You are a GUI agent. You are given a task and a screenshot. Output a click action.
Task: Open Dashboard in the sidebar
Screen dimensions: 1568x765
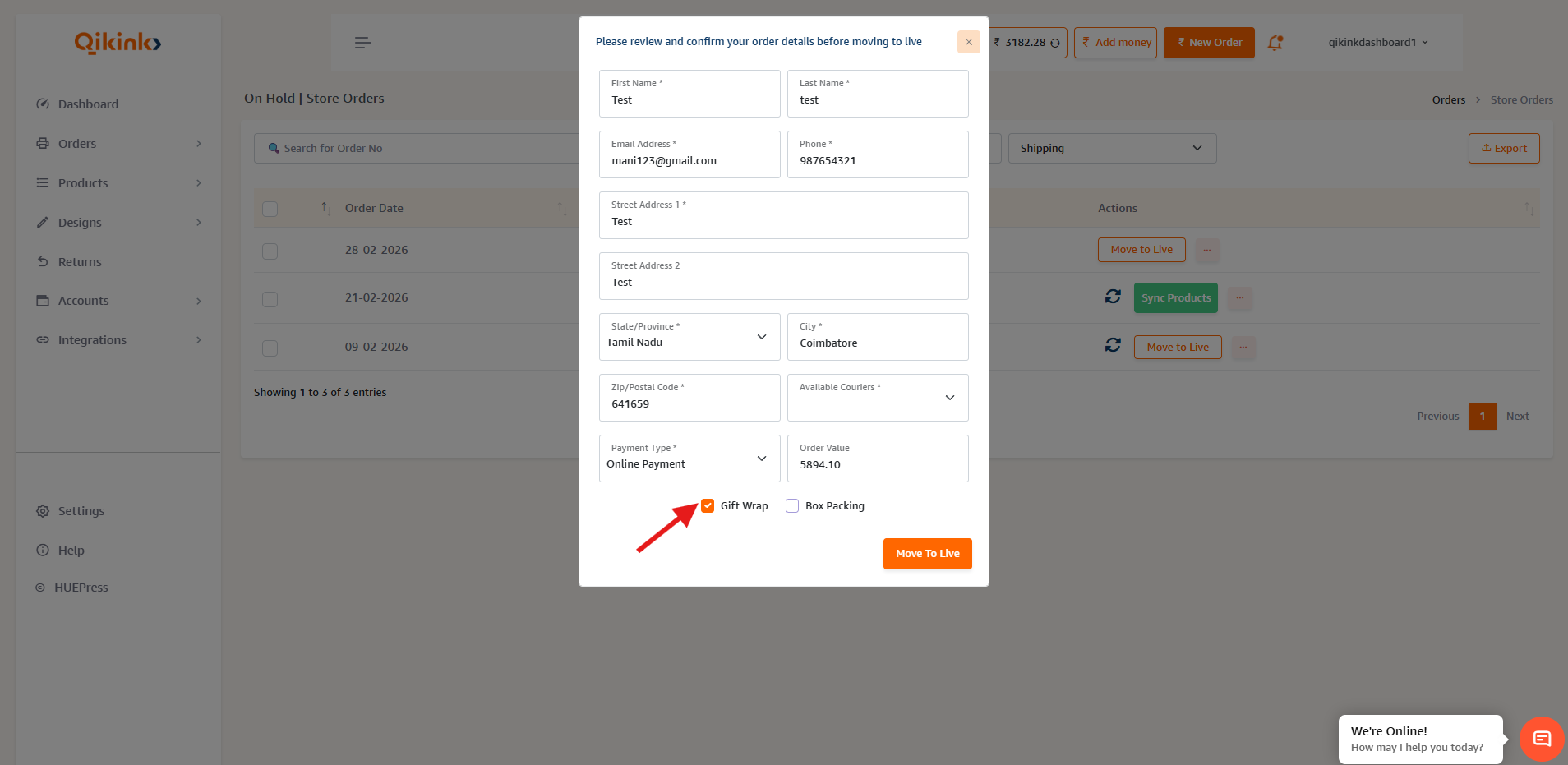point(88,104)
